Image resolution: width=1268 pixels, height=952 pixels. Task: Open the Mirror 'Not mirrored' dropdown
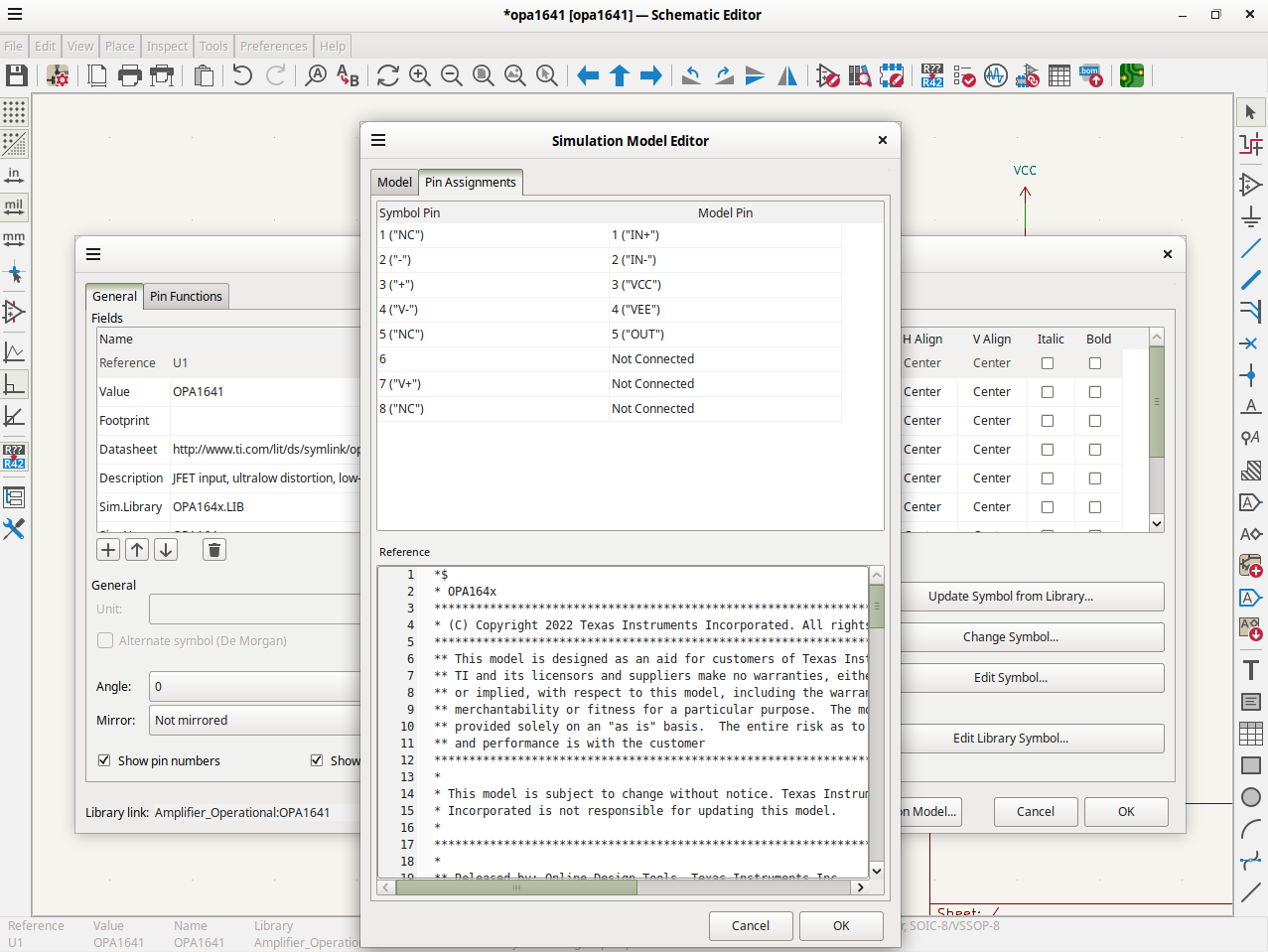(255, 720)
